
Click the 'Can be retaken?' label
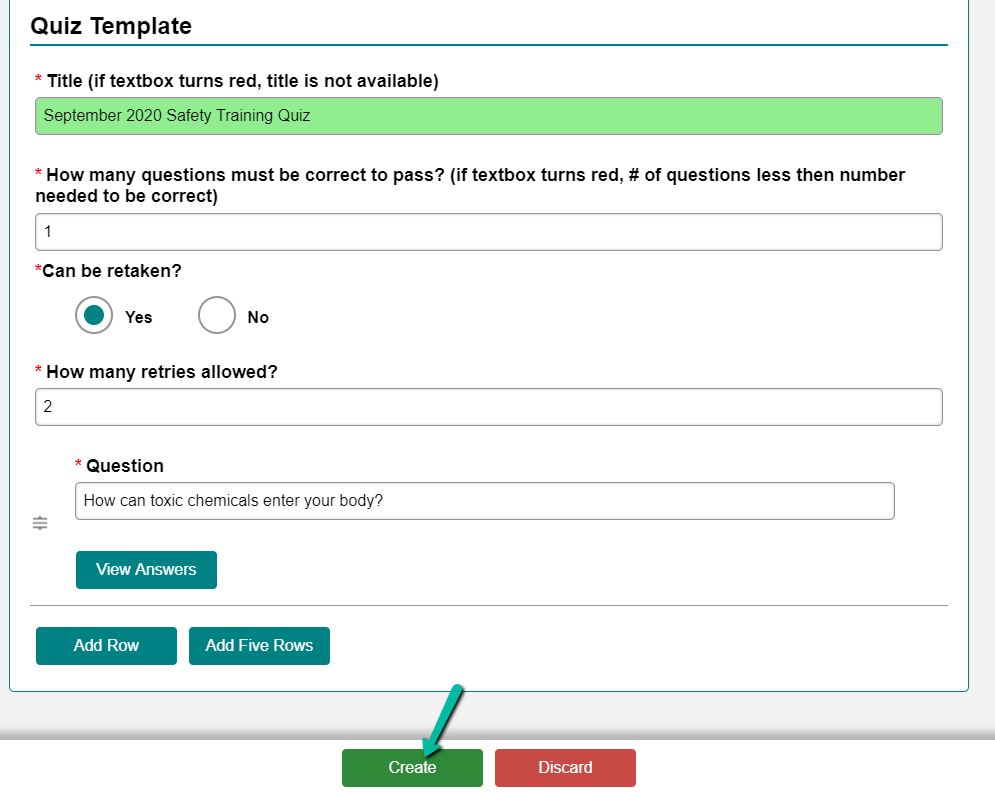pyautogui.click(x=108, y=271)
